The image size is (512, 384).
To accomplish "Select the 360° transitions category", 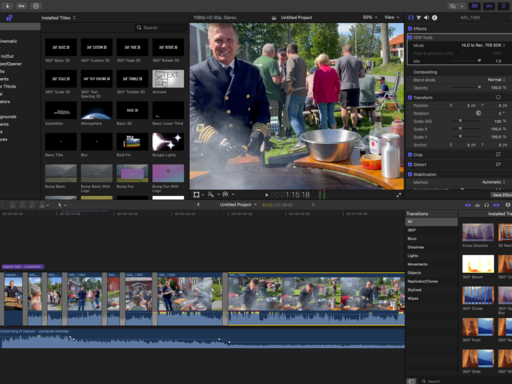I will point(431,230).
